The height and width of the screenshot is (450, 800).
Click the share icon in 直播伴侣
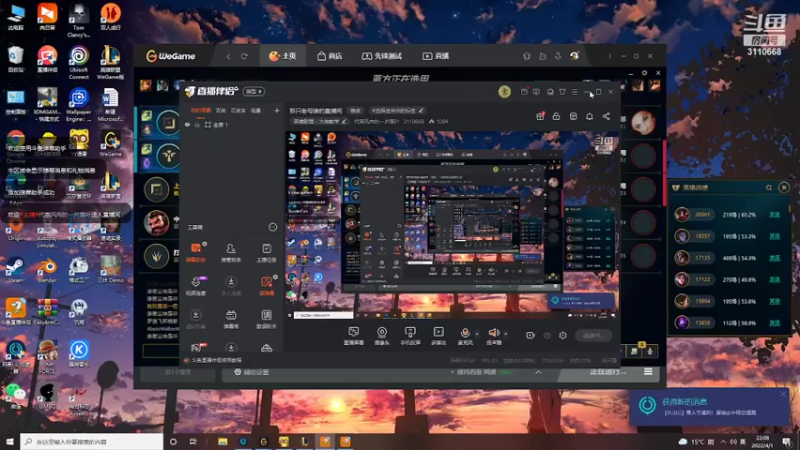tap(606, 116)
